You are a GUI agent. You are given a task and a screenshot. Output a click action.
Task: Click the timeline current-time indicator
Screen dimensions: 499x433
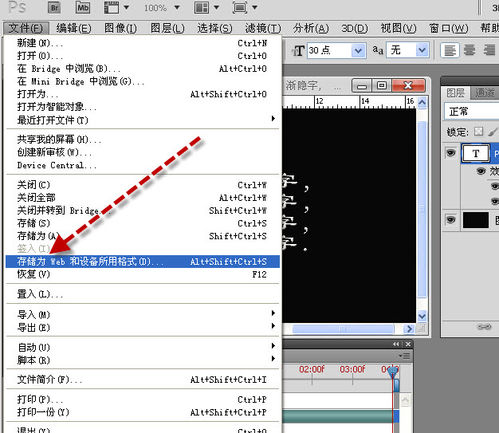[393, 371]
